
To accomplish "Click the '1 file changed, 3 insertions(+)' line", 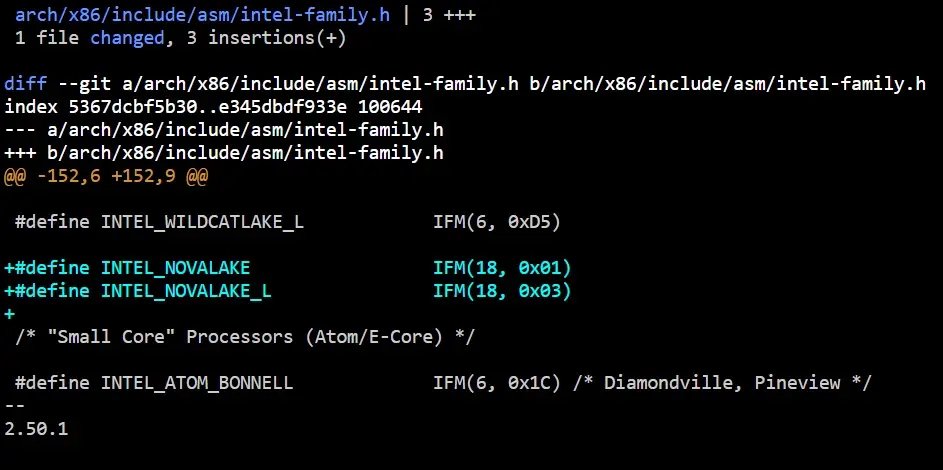I will click(180, 38).
